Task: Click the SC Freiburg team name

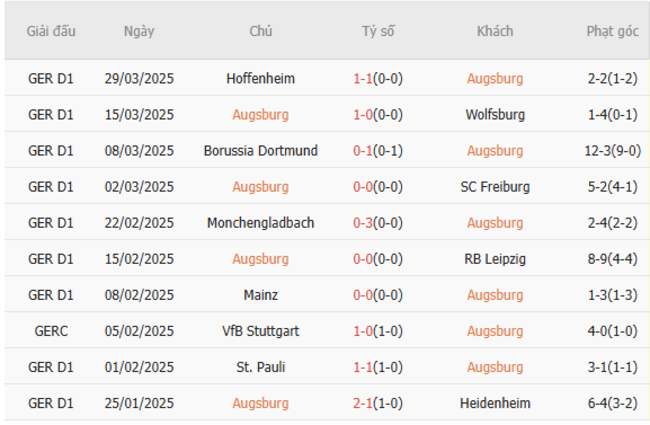Action: coord(494,186)
